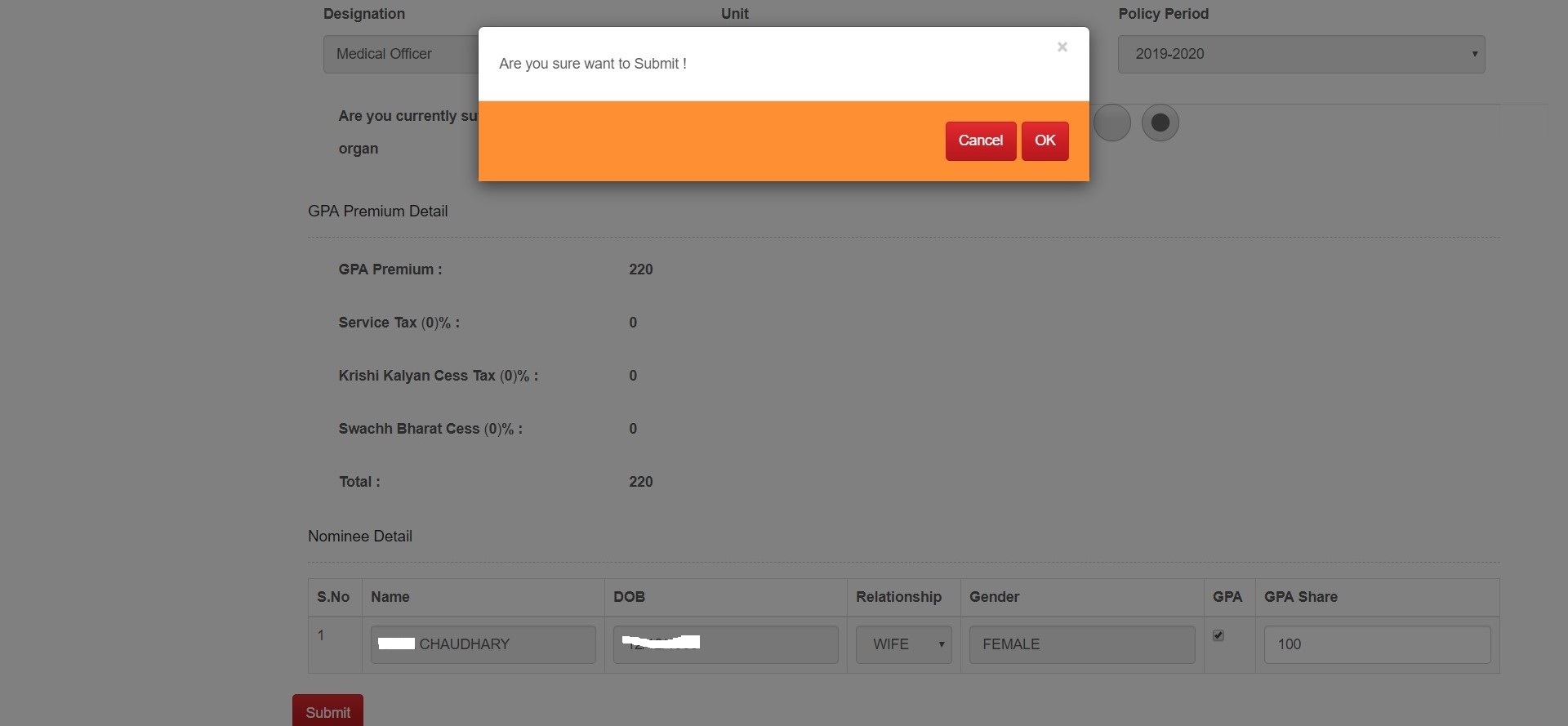Click the S.No cell for row 1
The image size is (1568, 726).
[321, 635]
